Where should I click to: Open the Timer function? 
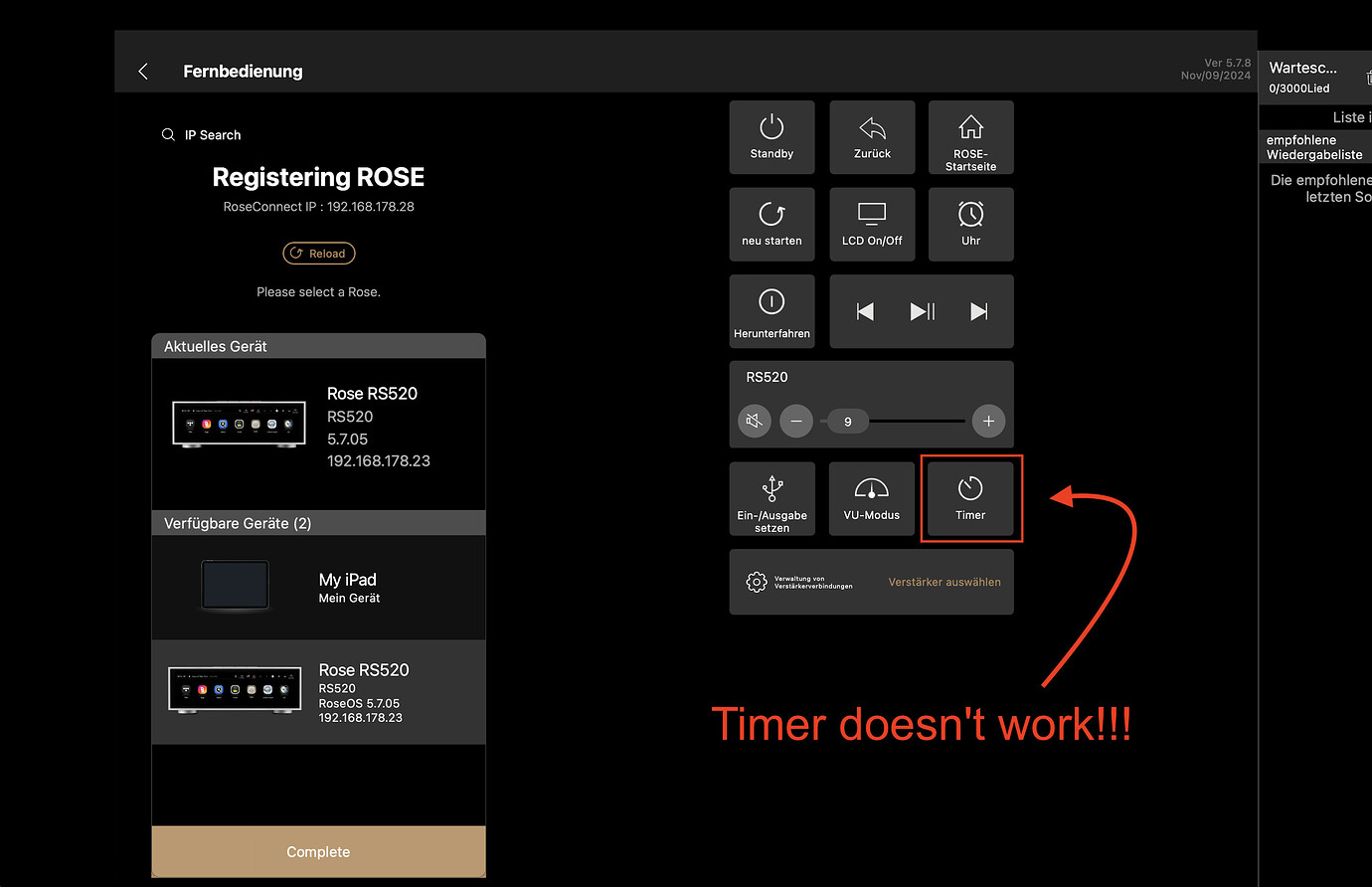(971, 499)
